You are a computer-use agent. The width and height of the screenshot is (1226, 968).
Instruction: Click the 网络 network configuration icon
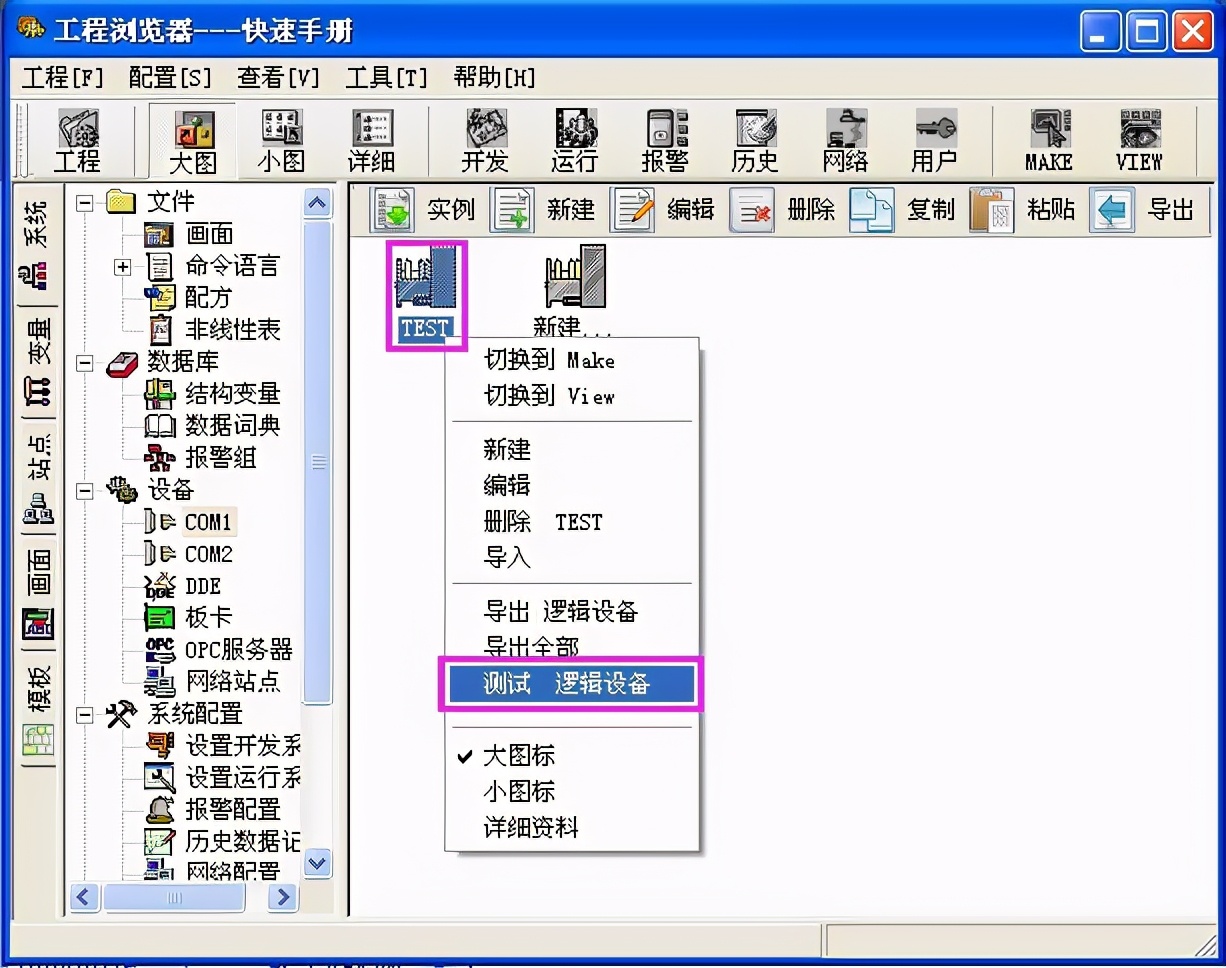coord(845,138)
